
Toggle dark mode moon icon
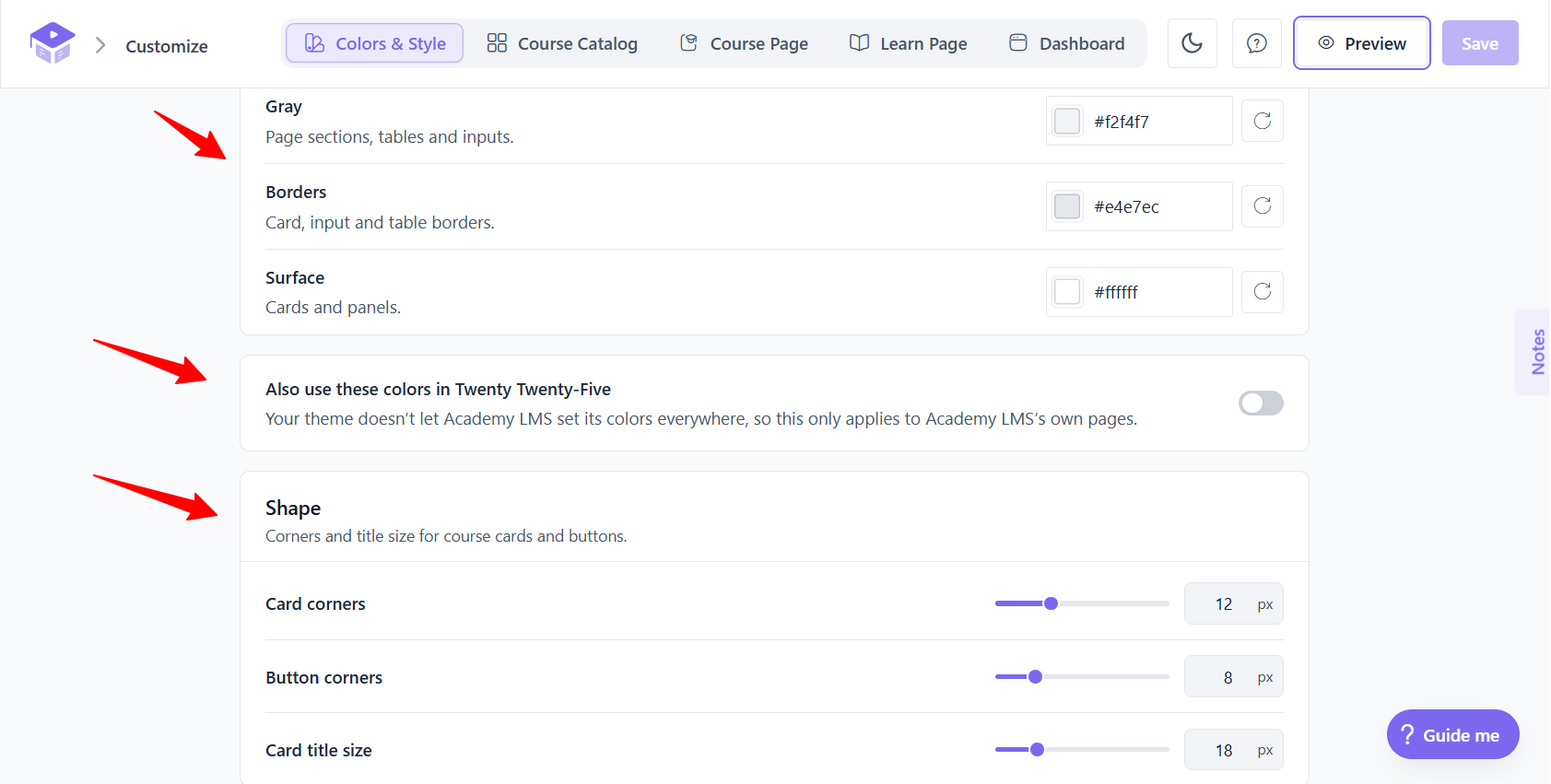click(x=1192, y=43)
